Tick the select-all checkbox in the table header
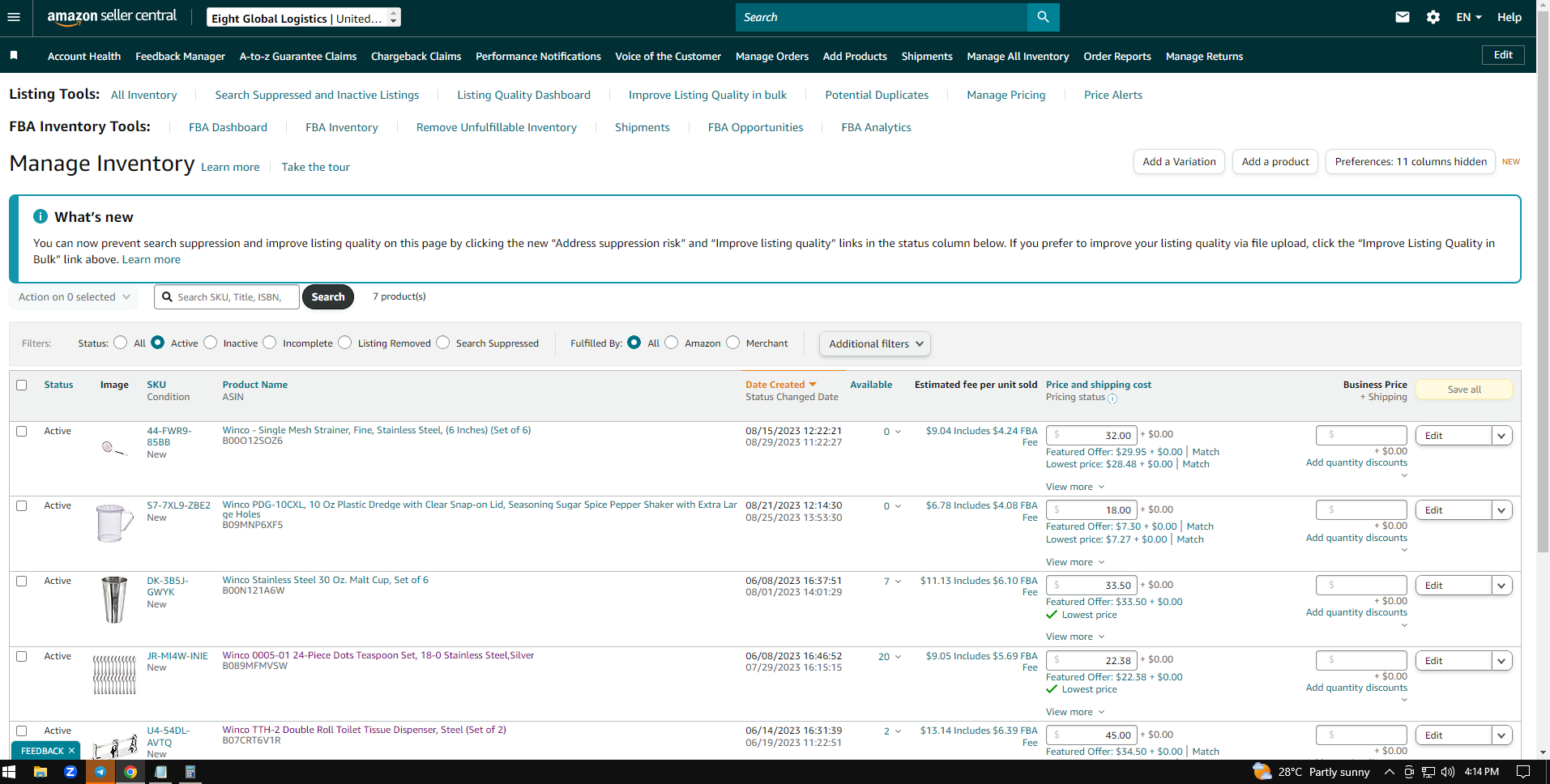 click(x=22, y=385)
